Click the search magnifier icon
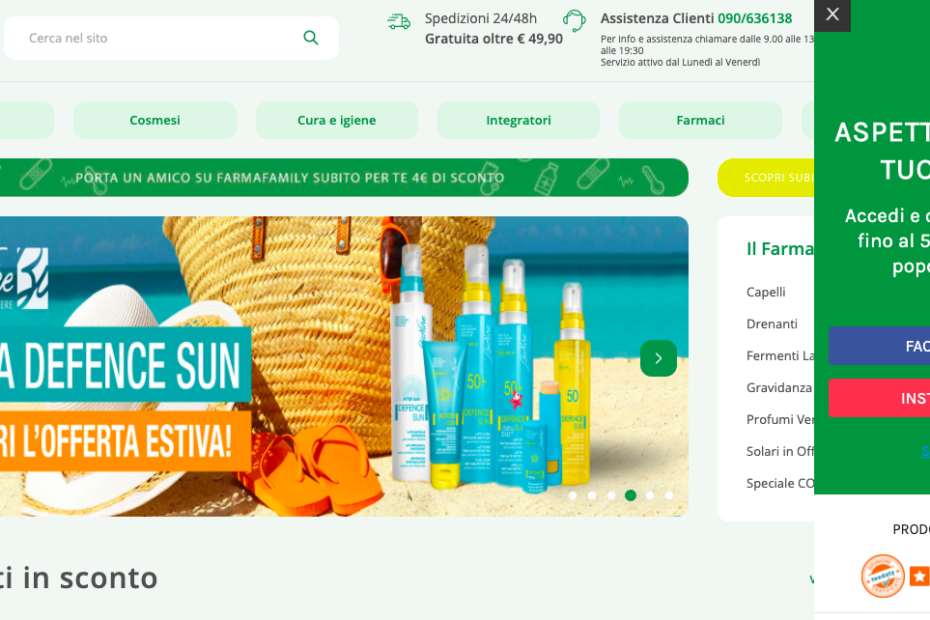This screenshot has height=620, width=930. (x=311, y=38)
